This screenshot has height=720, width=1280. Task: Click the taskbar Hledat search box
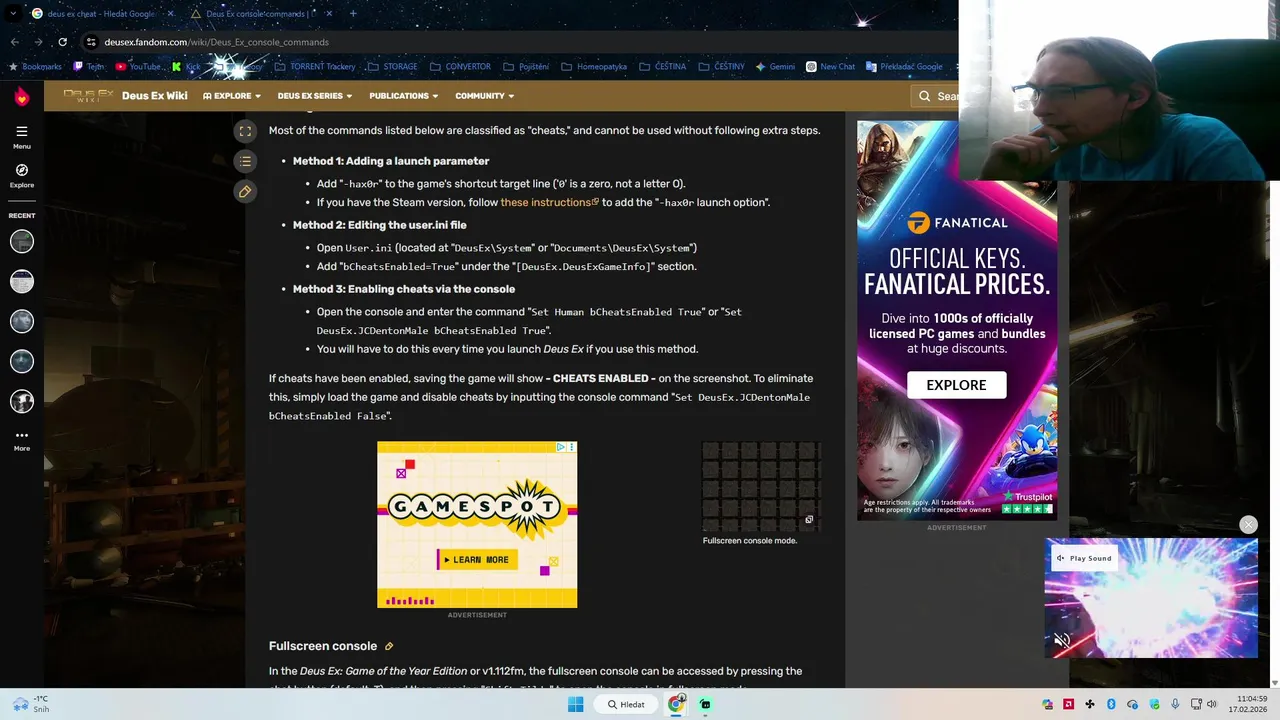627,704
